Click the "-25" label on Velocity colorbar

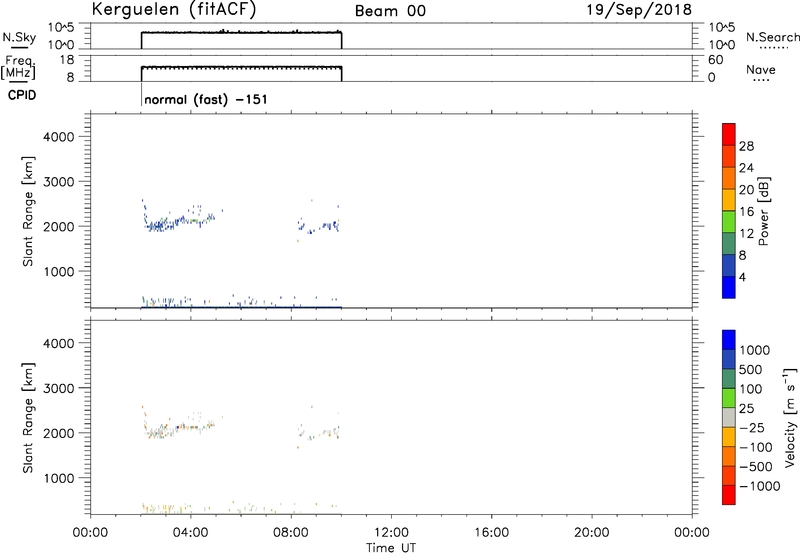pyautogui.click(x=752, y=428)
